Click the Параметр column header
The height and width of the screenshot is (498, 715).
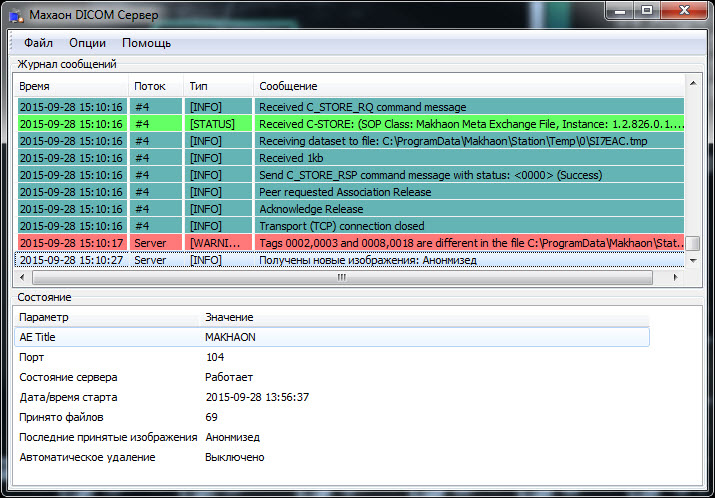108,317
